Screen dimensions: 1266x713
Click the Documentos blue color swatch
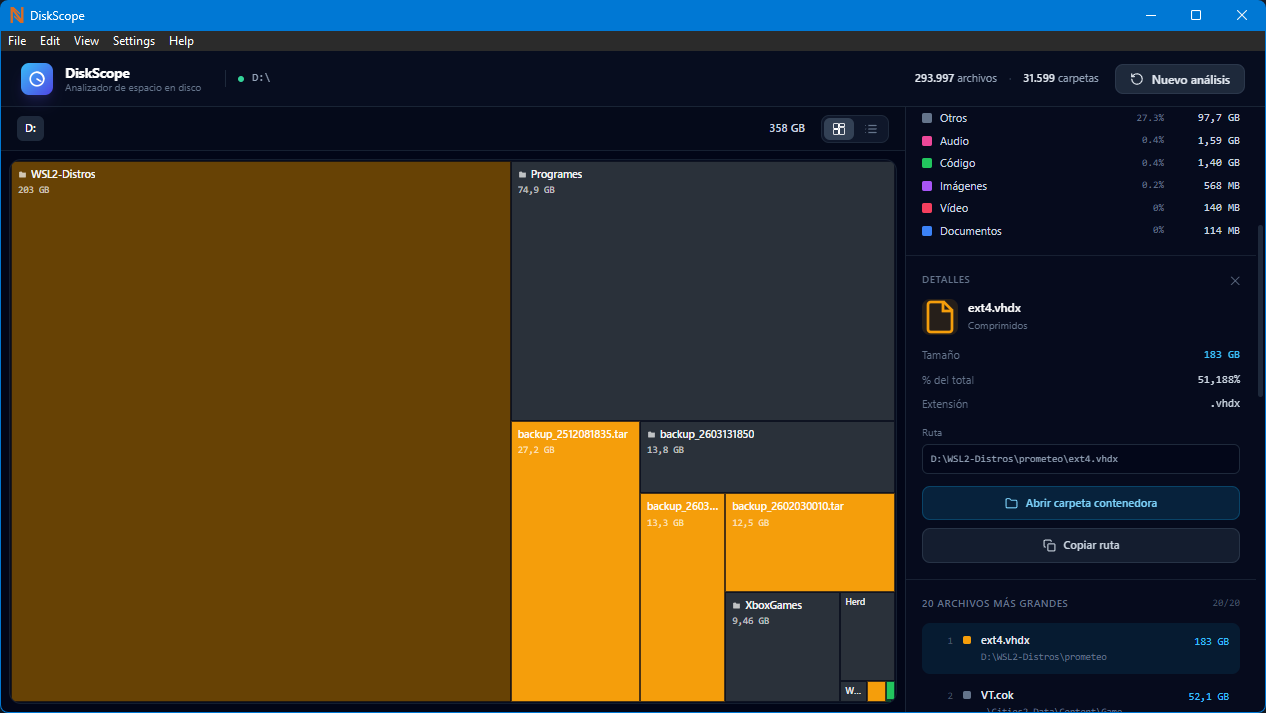pos(927,231)
